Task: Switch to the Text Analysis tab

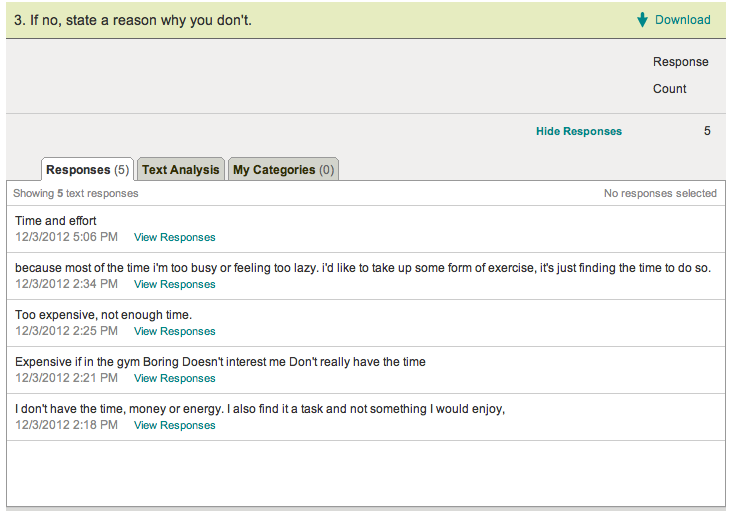Action: [x=181, y=169]
